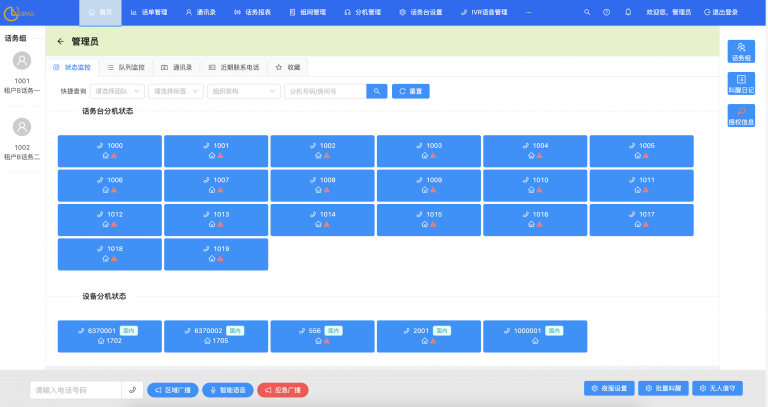Switch to 状态监控 tab

pyautogui.click(x=72, y=68)
